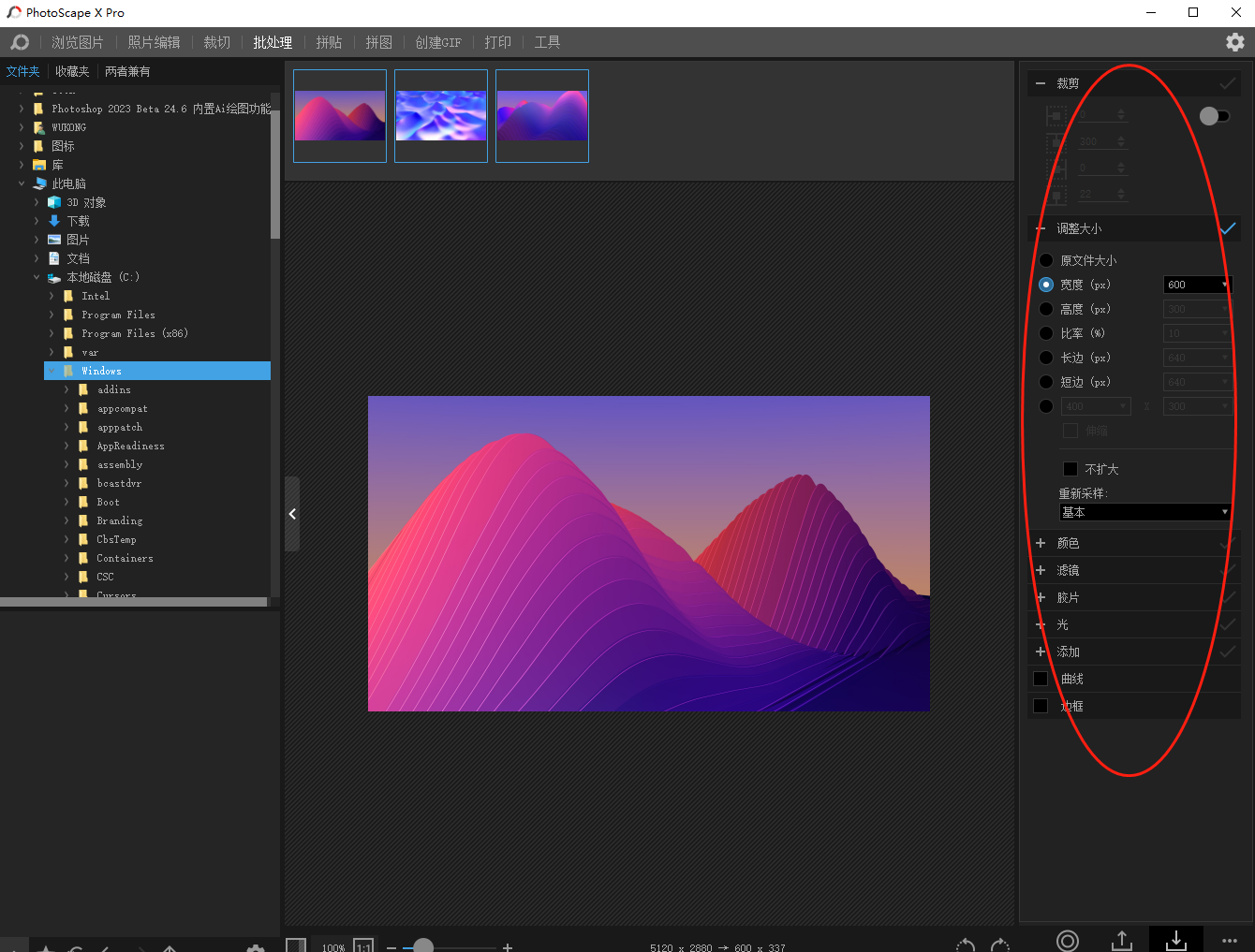Check the 曲线 checkbox
Viewport: 1255px width, 952px height.
point(1041,679)
